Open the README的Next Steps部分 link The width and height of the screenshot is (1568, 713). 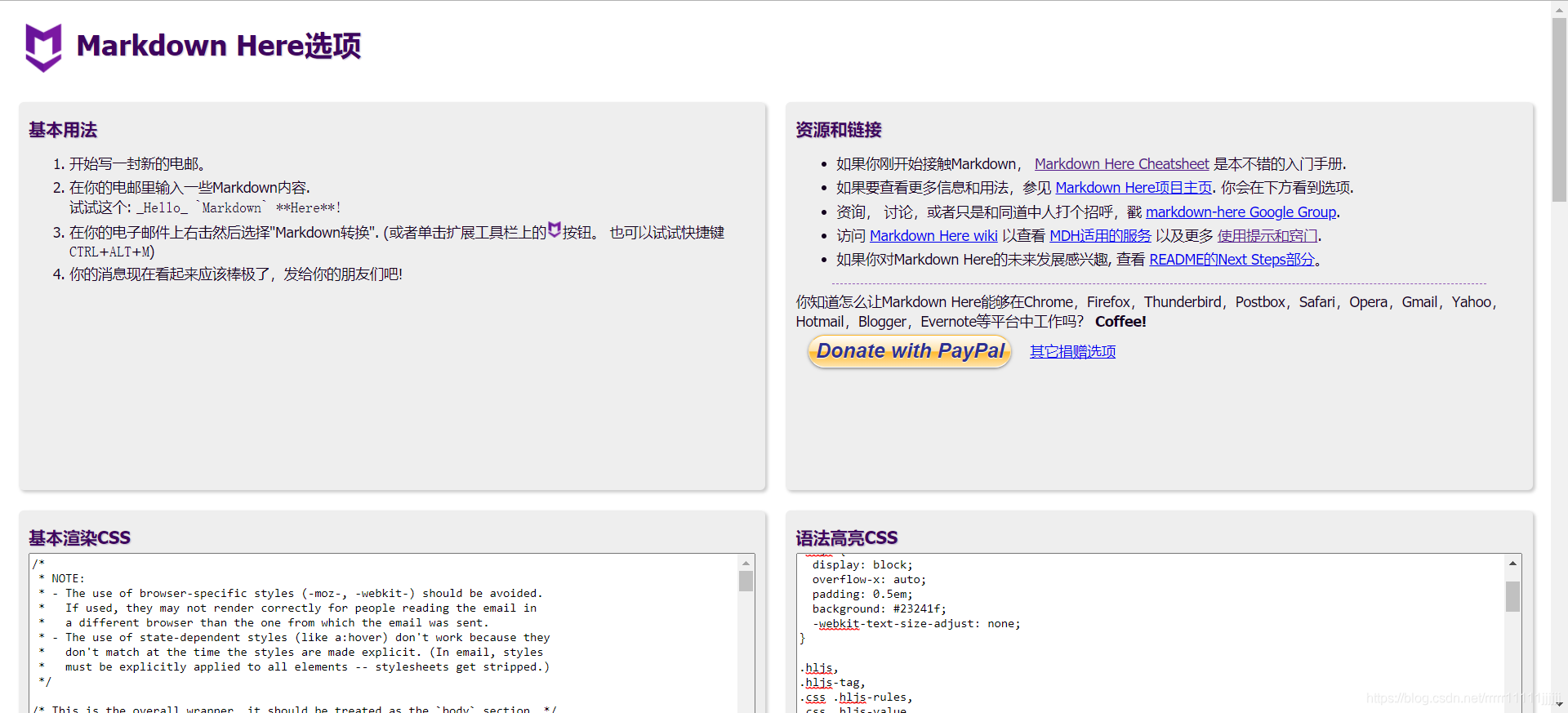coord(1232,260)
